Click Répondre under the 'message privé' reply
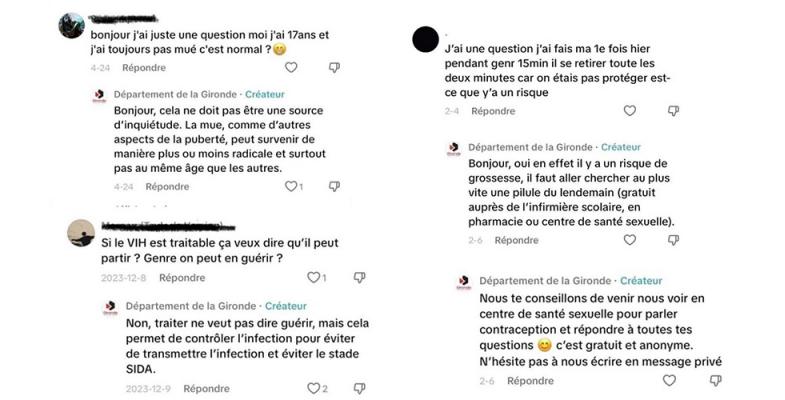 [x=530, y=381]
